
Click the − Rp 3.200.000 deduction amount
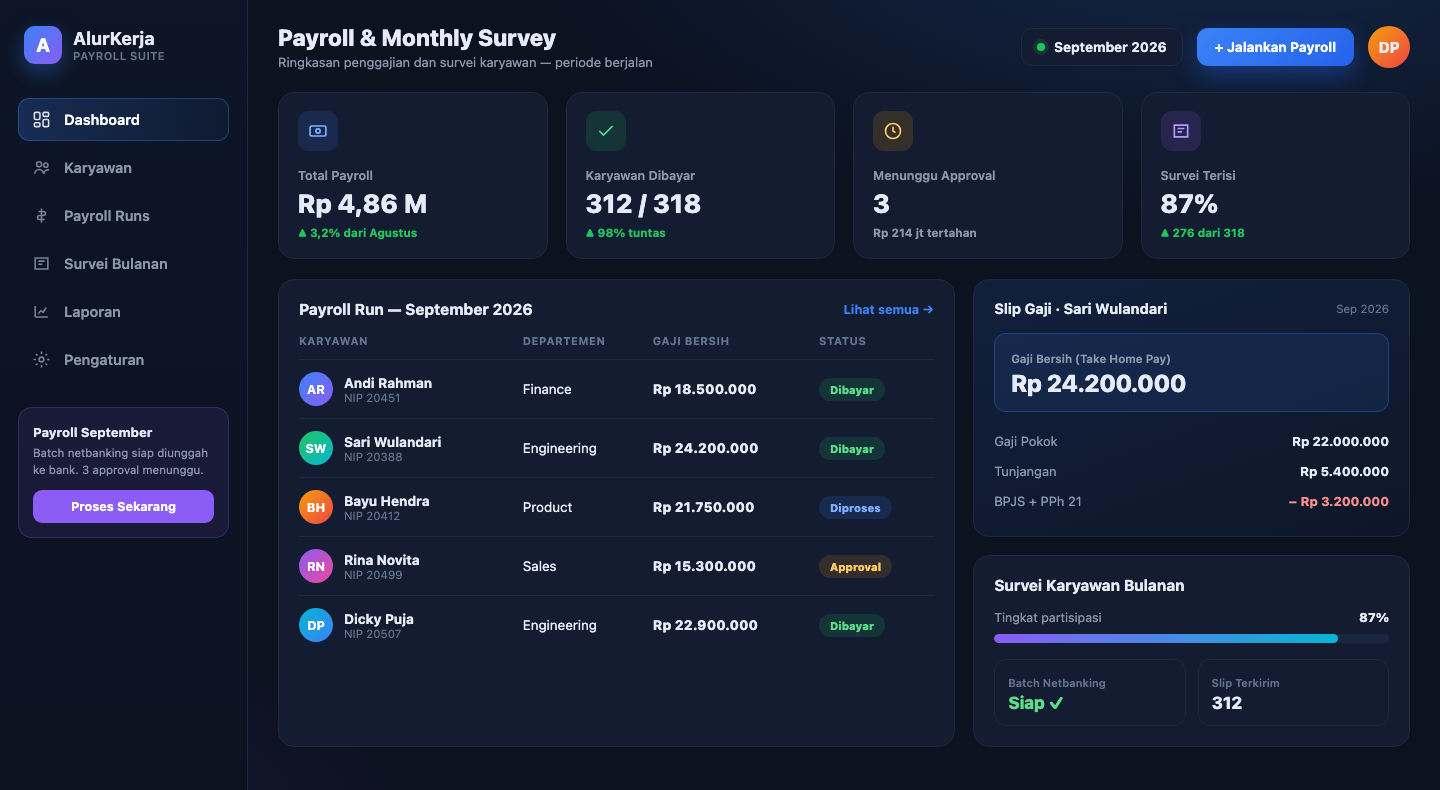pos(1338,502)
